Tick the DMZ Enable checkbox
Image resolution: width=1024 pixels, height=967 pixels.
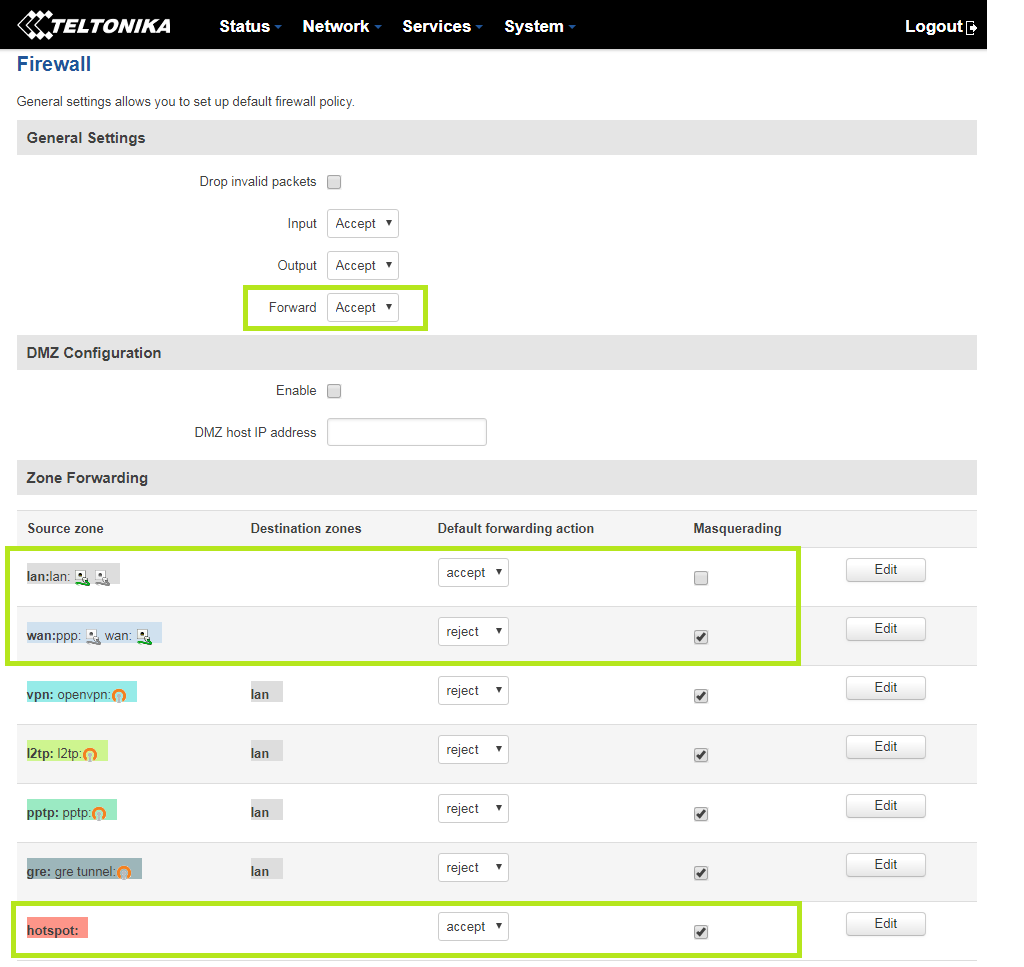335,391
